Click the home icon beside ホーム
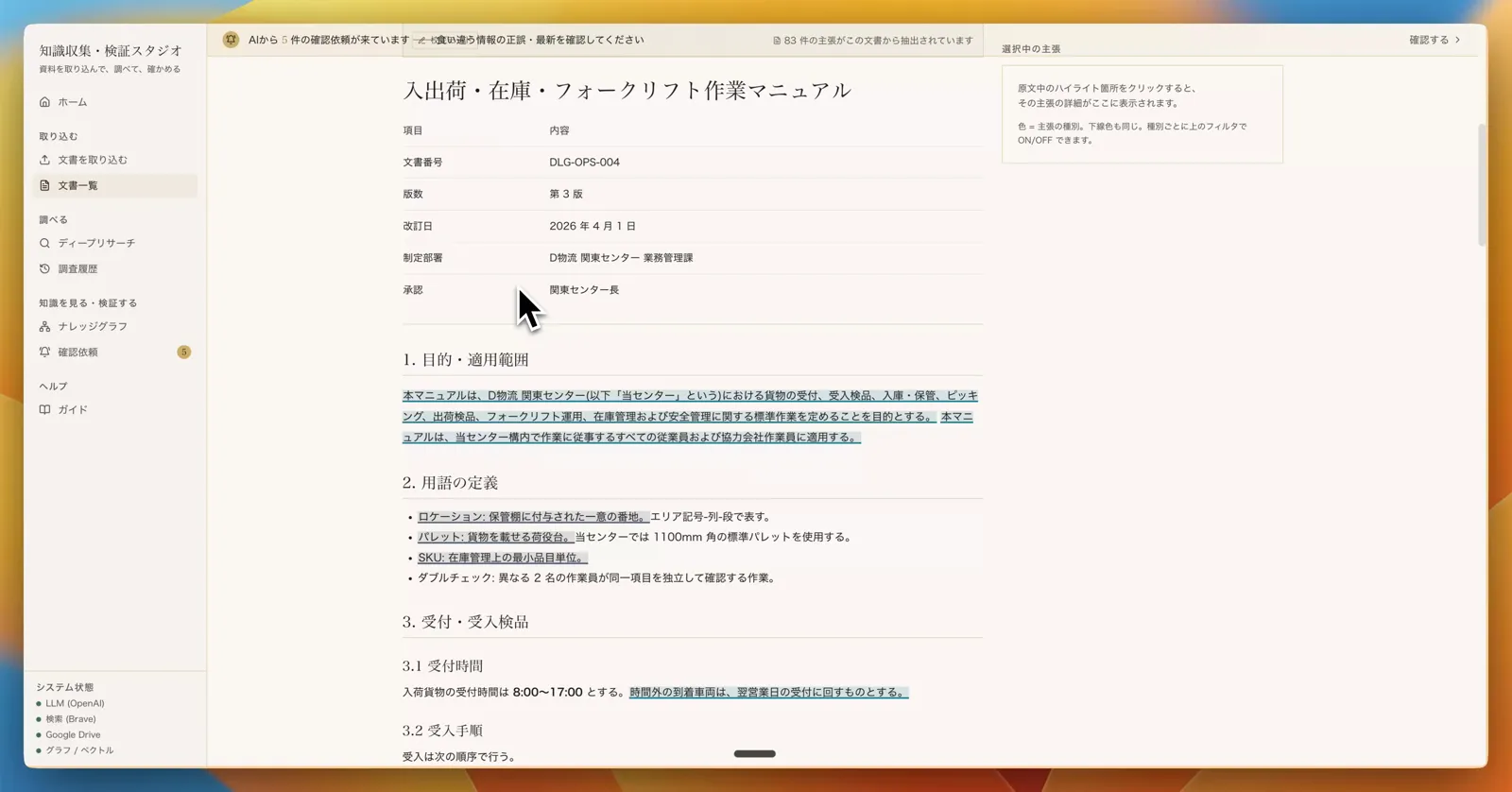The image size is (1512, 792). pos(44,102)
